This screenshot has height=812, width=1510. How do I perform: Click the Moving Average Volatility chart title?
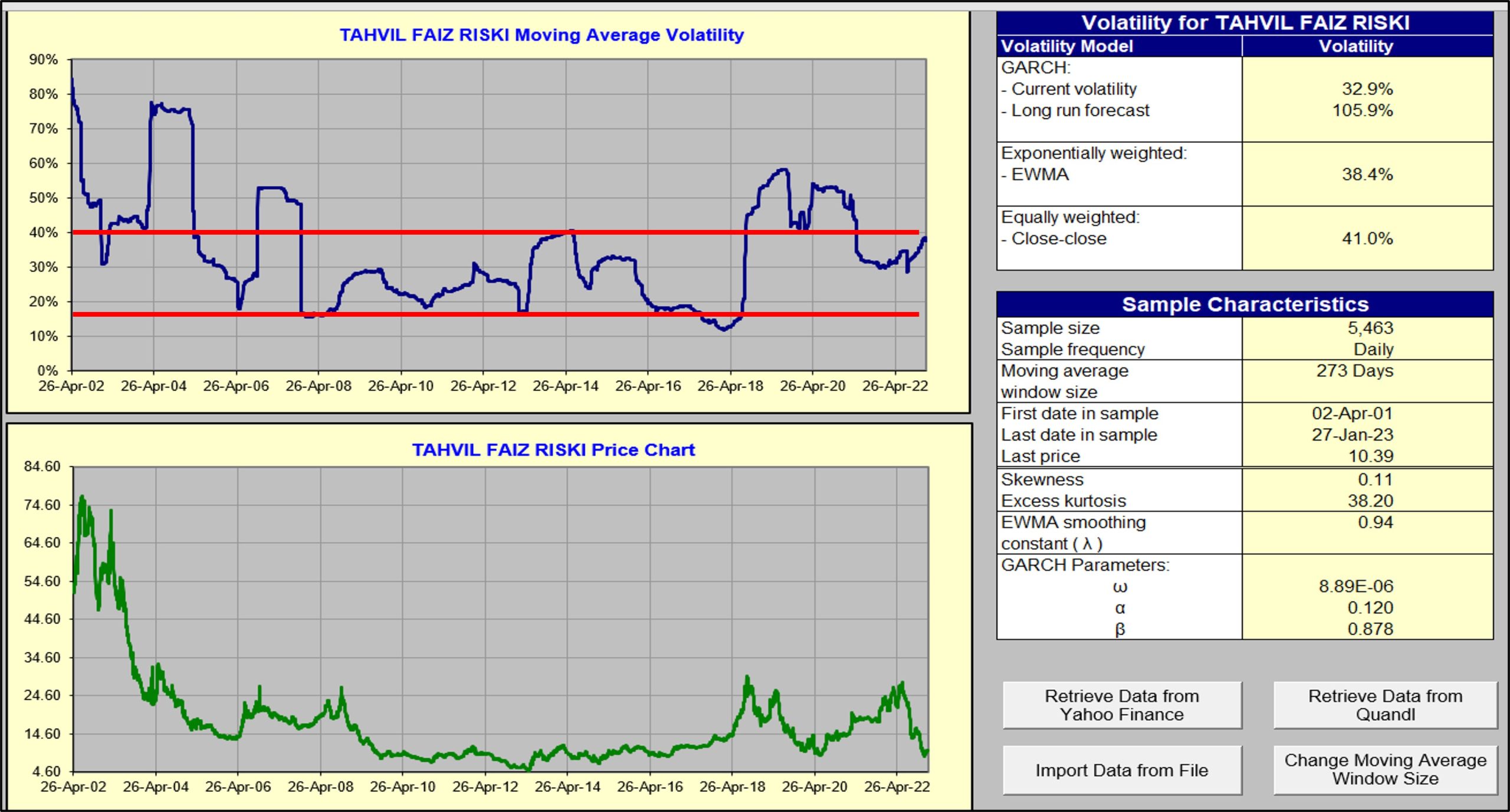click(x=541, y=35)
